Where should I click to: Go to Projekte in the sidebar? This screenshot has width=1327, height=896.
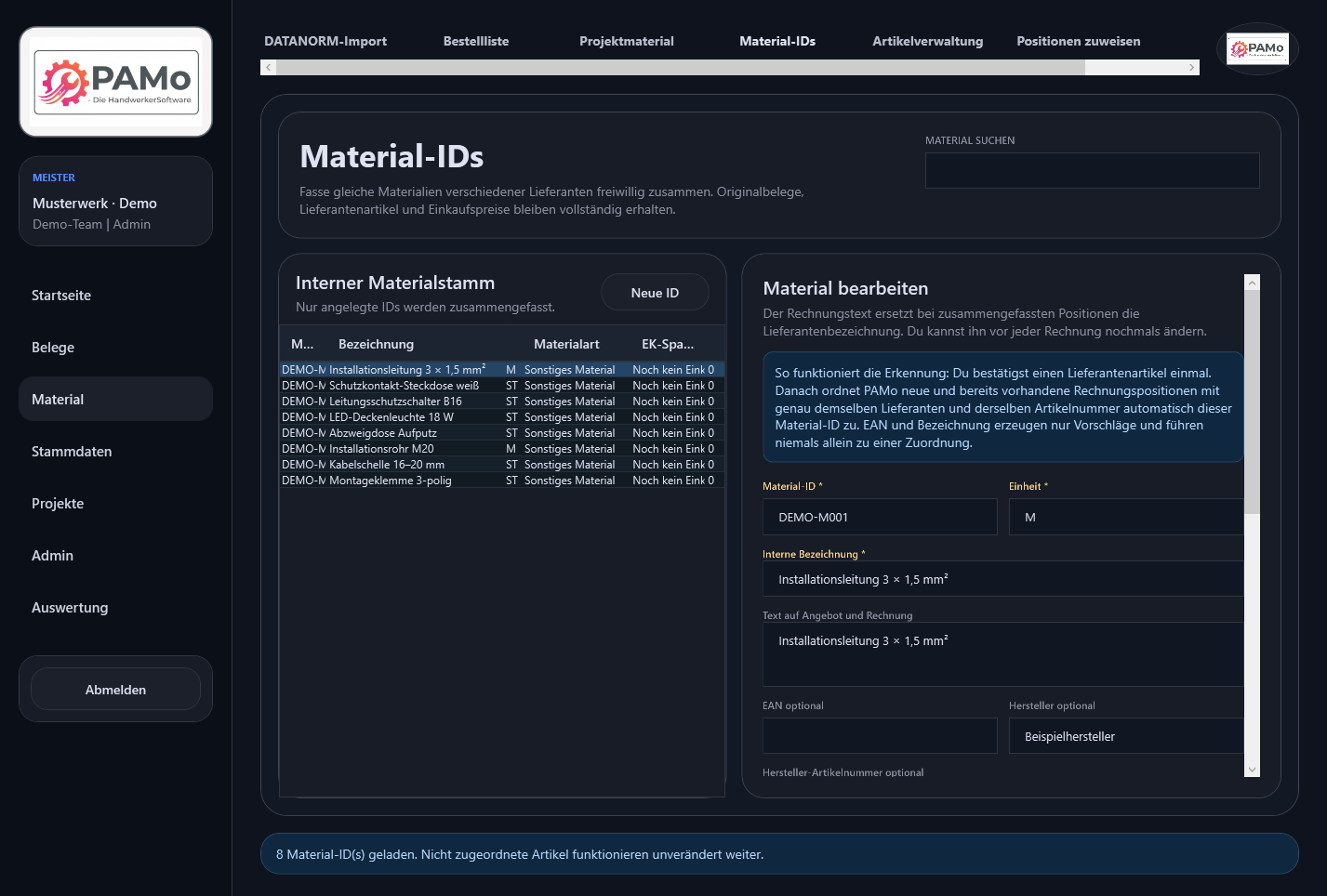pos(115,503)
